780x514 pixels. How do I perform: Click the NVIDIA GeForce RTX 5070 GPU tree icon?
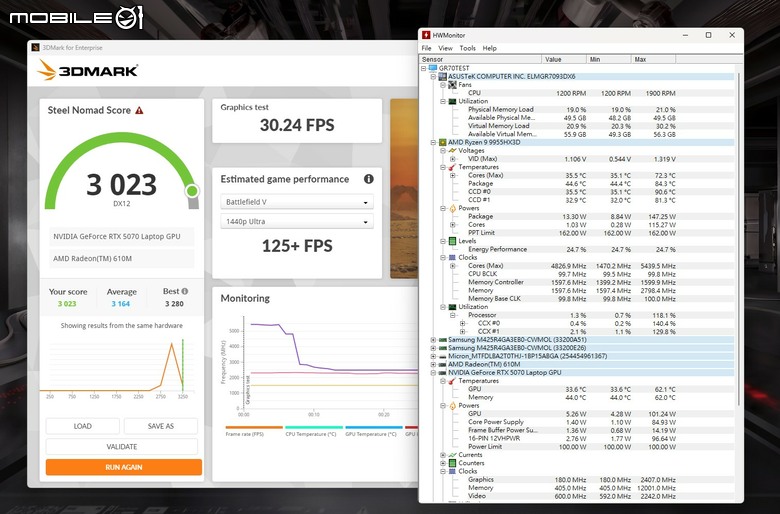point(443,373)
